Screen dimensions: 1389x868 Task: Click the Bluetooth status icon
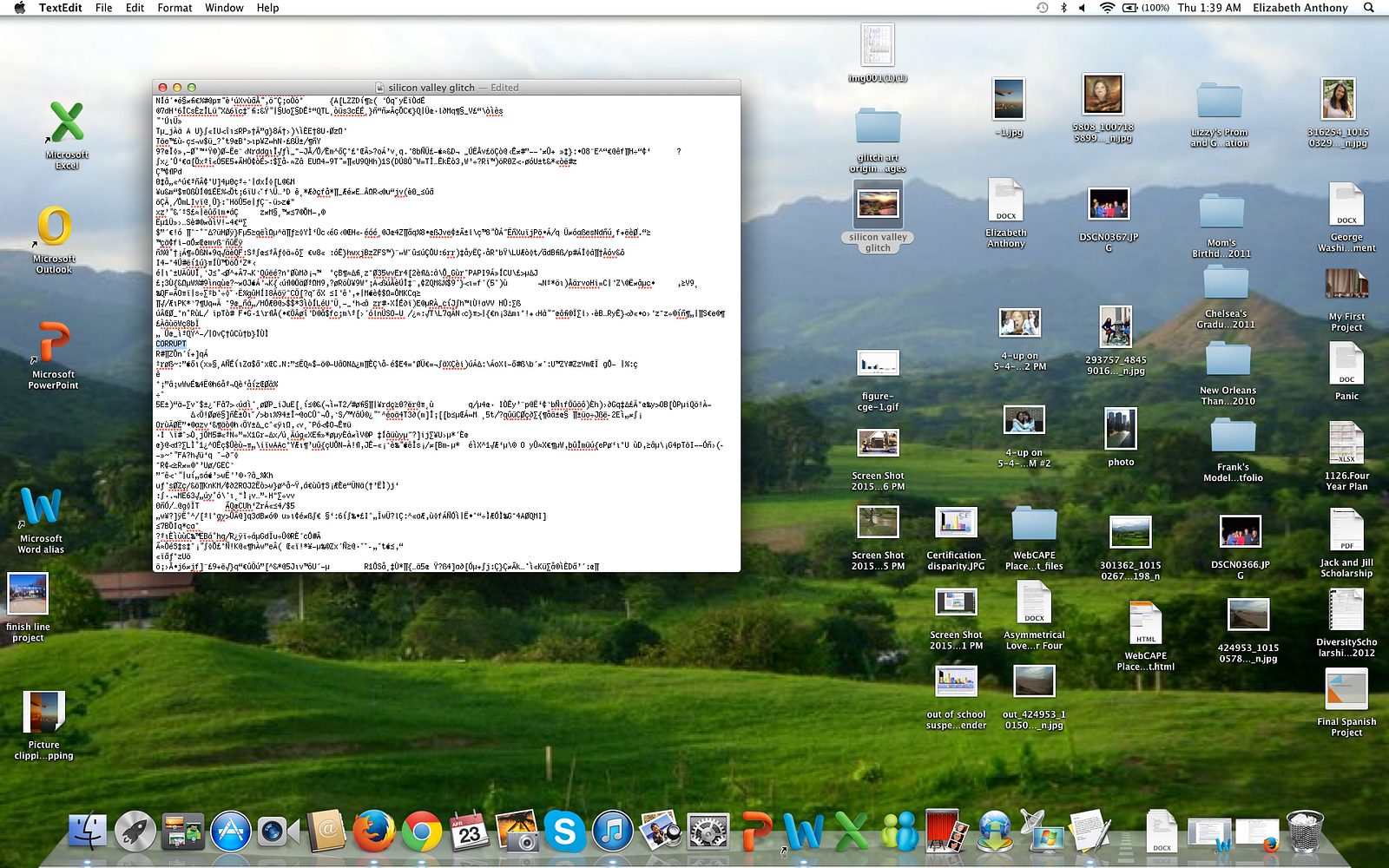[1063, 8]
